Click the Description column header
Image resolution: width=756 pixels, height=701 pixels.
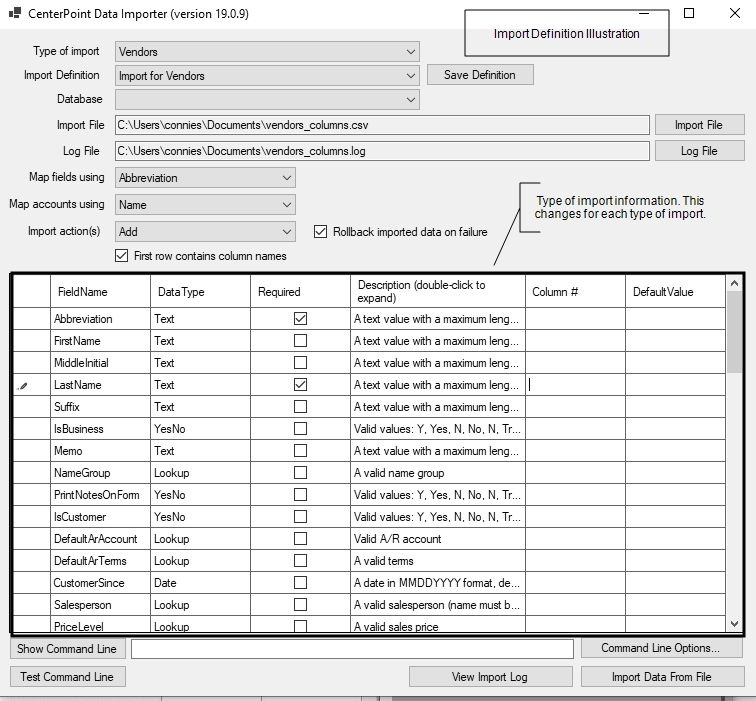(x=438, y=291)
